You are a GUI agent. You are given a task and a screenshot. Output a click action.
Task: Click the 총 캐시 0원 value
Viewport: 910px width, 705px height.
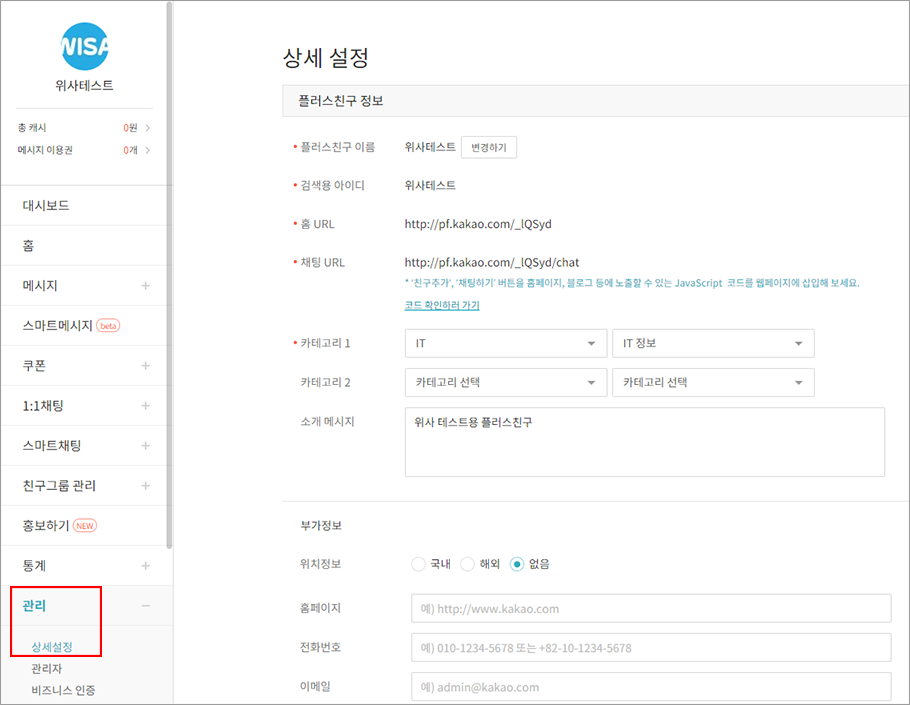131,128
